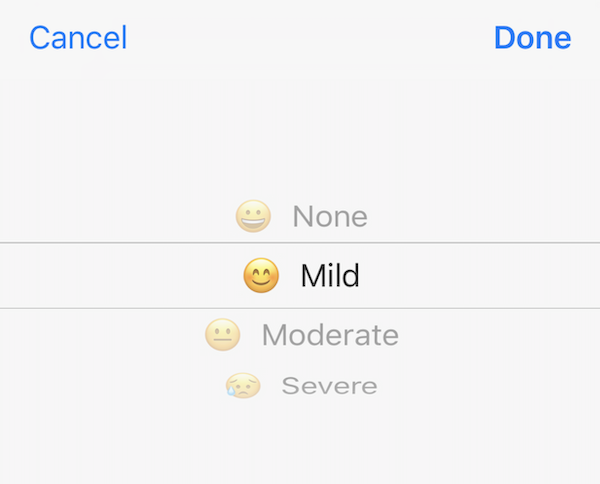Click the separator line above Mild row
This screenshot has height=484, width=600.
tap(300, 243)
